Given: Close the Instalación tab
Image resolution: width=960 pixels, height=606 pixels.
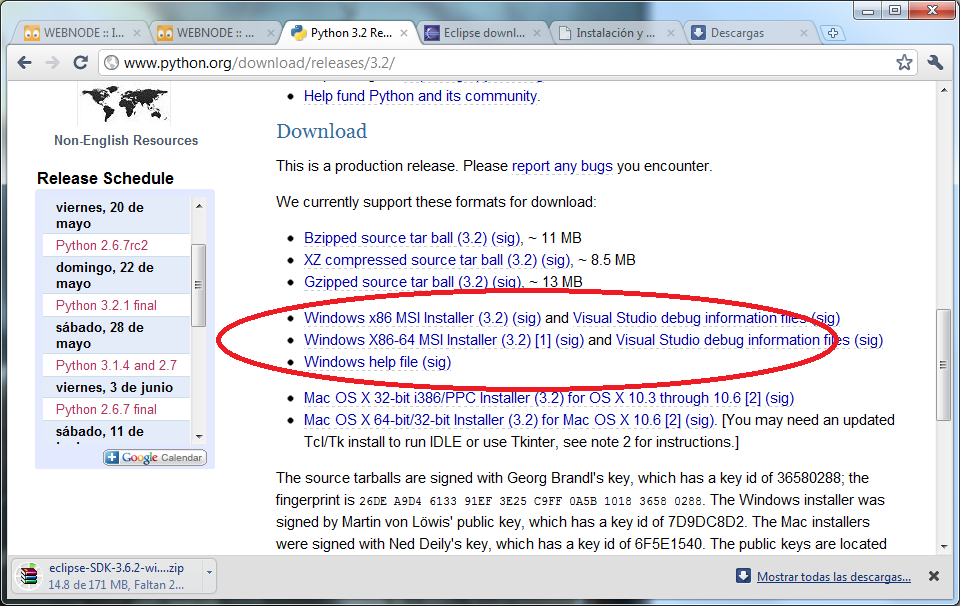Looking at the screenshot, I should pyautogui.click(x=670, y=33).
